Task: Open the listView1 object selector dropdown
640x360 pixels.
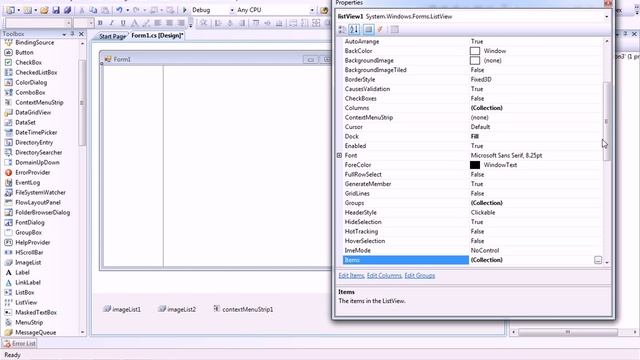Action: [x=607, y=17]
